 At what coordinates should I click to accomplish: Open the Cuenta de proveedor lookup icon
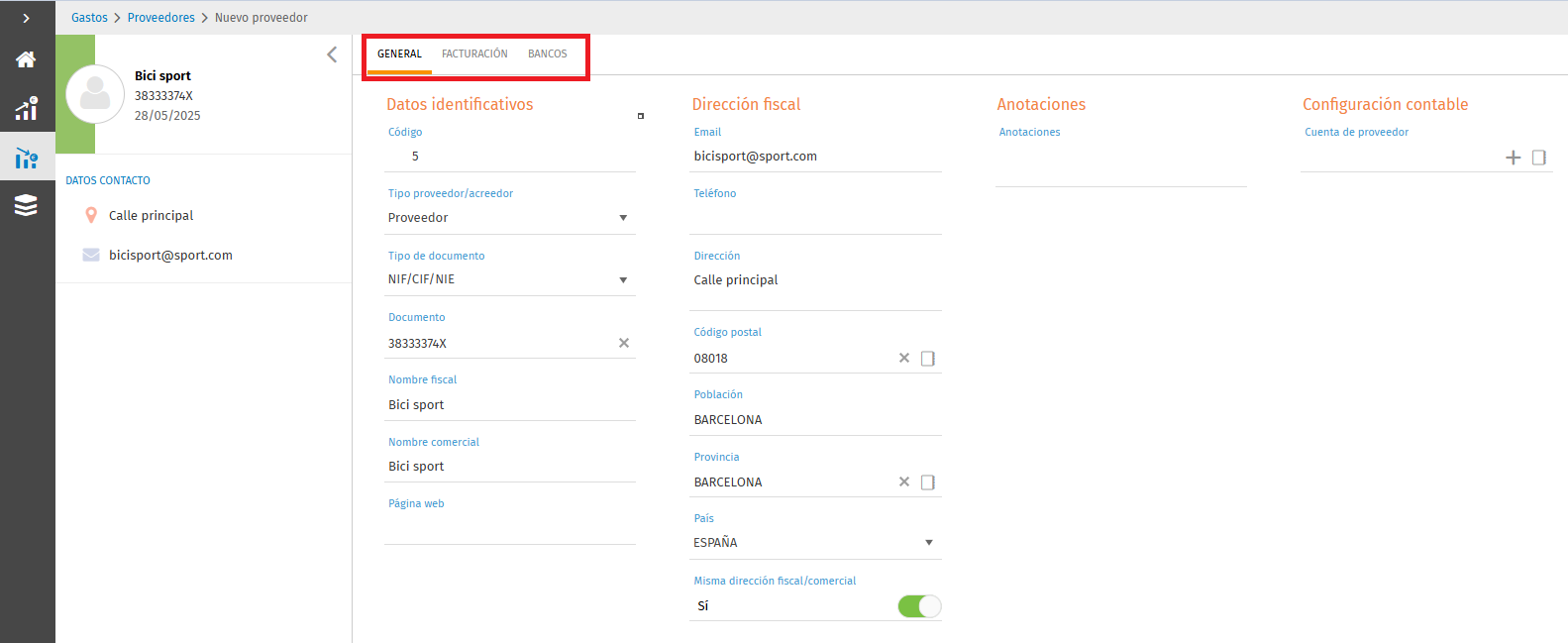pyautogui.click(x=1539, y=158)
